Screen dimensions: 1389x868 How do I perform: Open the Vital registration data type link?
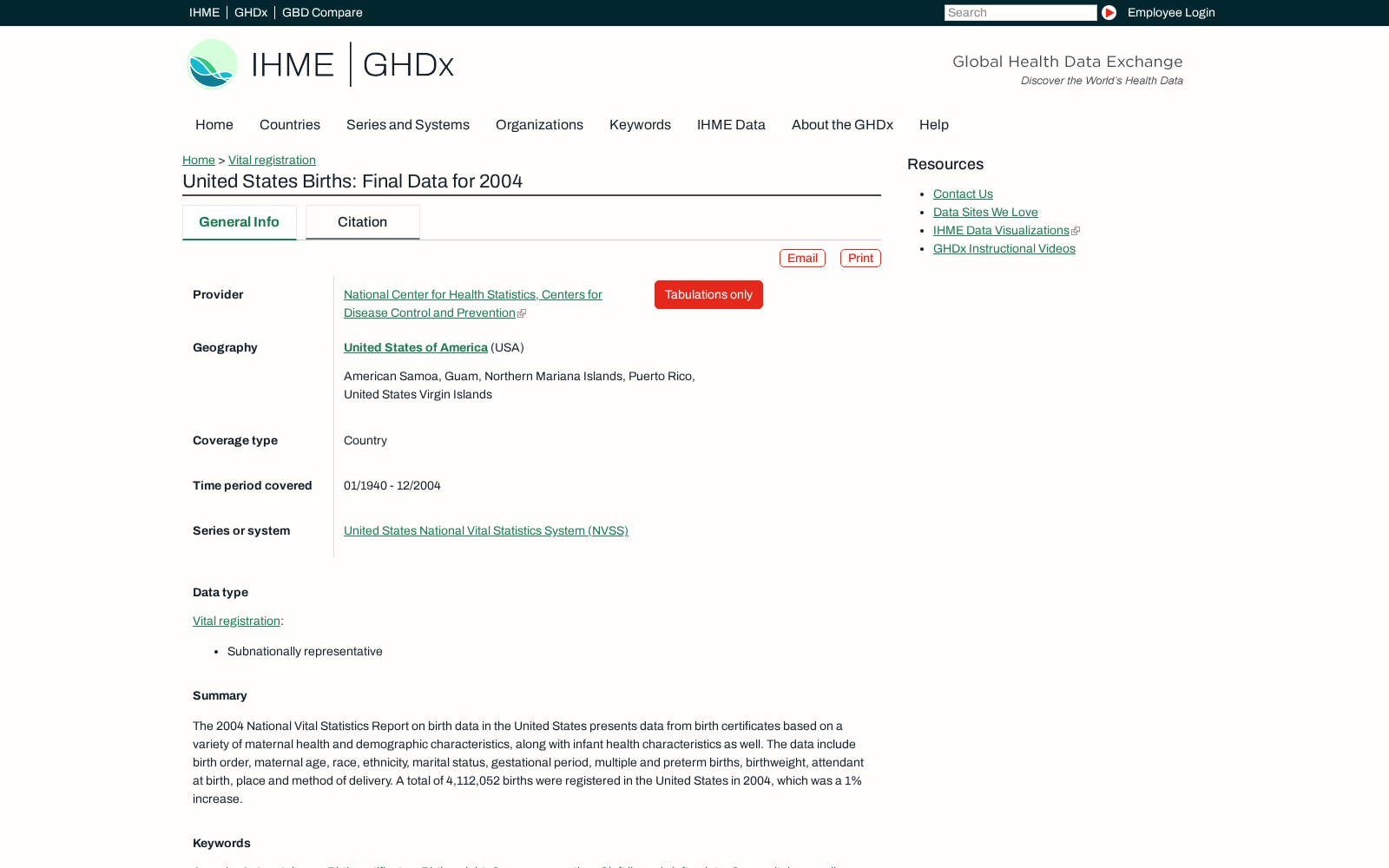(236, 621)
